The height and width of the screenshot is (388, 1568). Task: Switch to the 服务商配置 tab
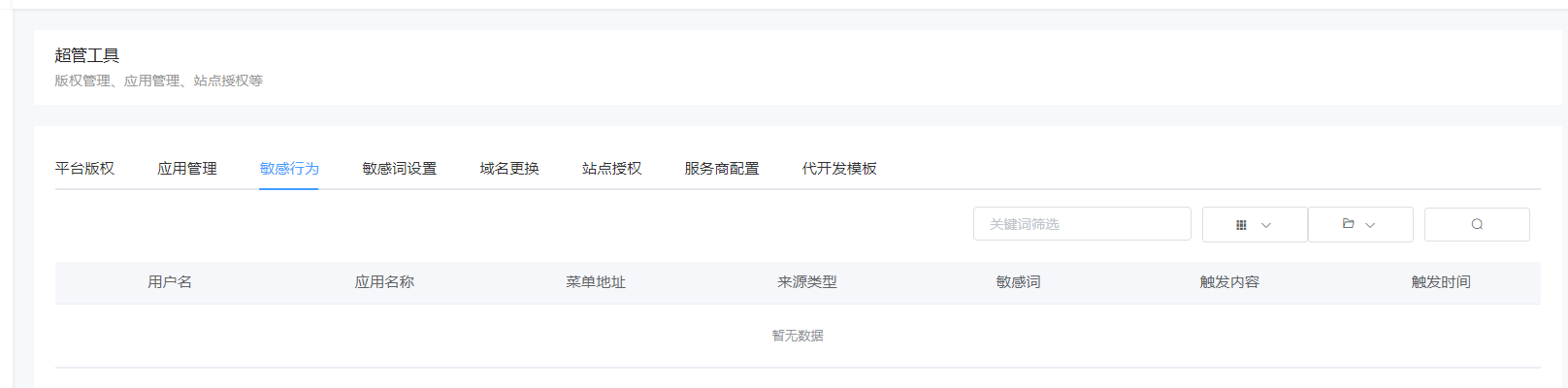pyautogui.click(x=722, y=169)
